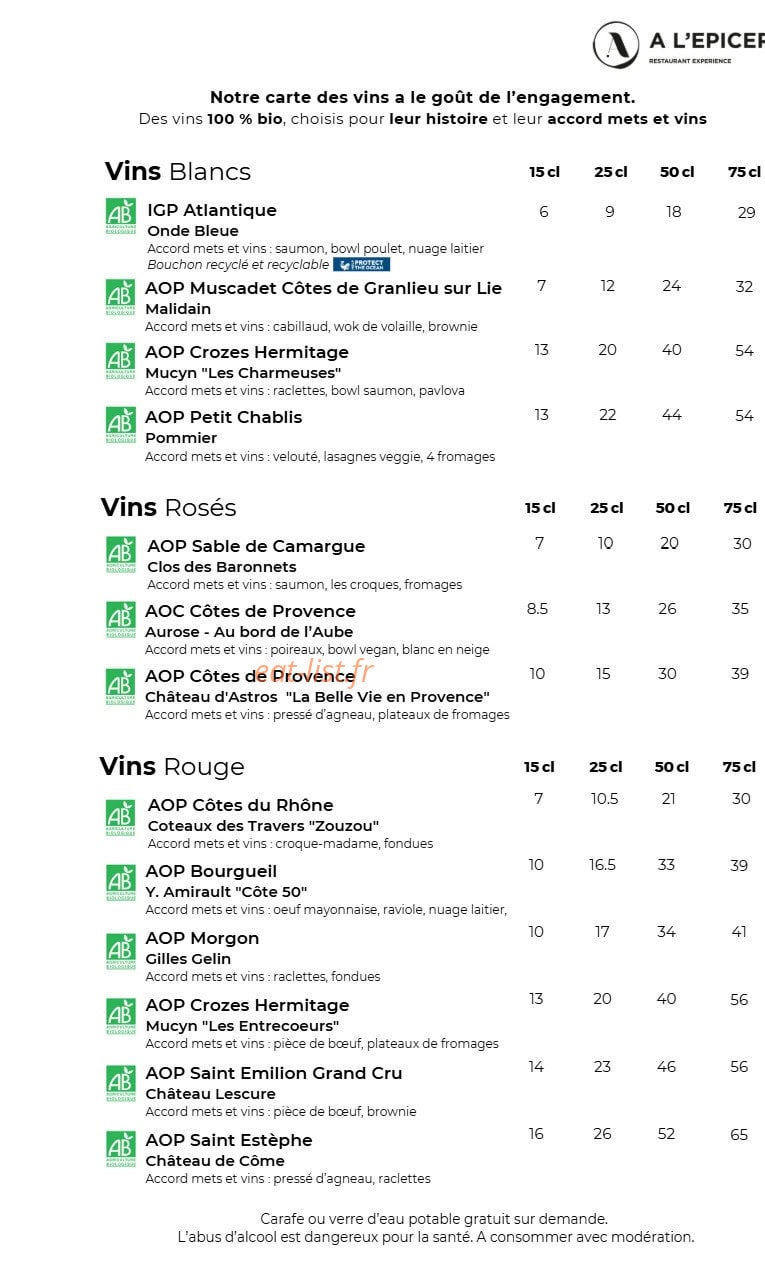Select the Vins Rouge section heading
Viewport: 765px width, 1266px height.
point(172,766)
